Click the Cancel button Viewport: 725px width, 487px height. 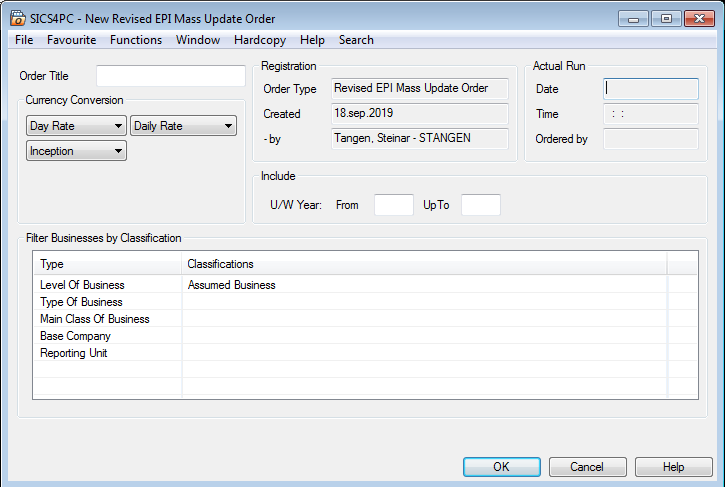[587, 467]
